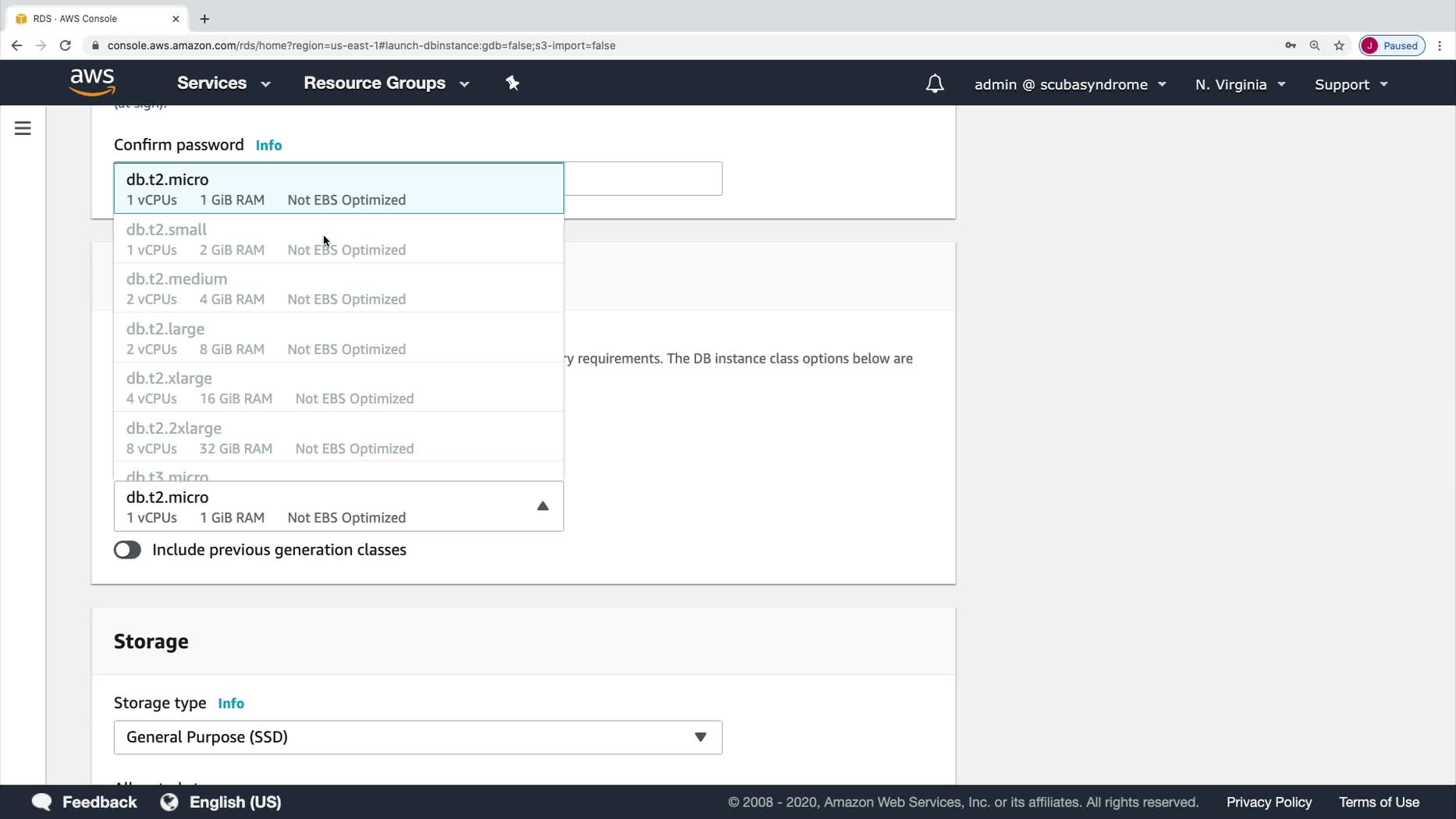The image size is (1456, 819).
Task: Toggle Include previous generation classes
Action: (127, 550)
